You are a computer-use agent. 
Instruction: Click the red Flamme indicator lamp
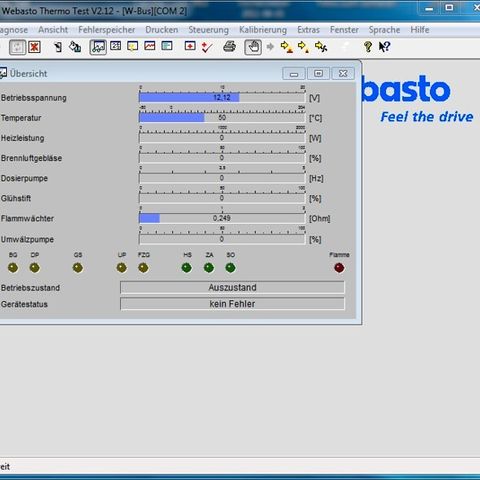point(339,268)
